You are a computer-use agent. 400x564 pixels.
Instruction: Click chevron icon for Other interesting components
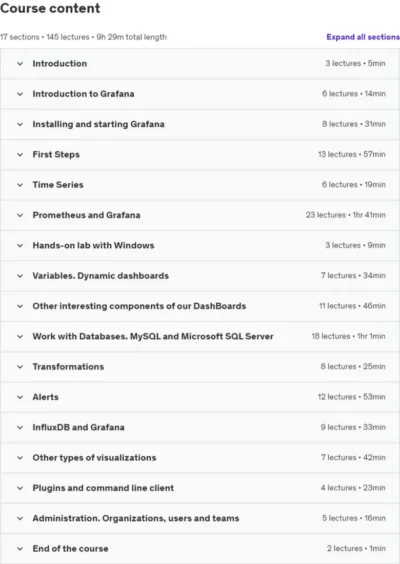20,306
